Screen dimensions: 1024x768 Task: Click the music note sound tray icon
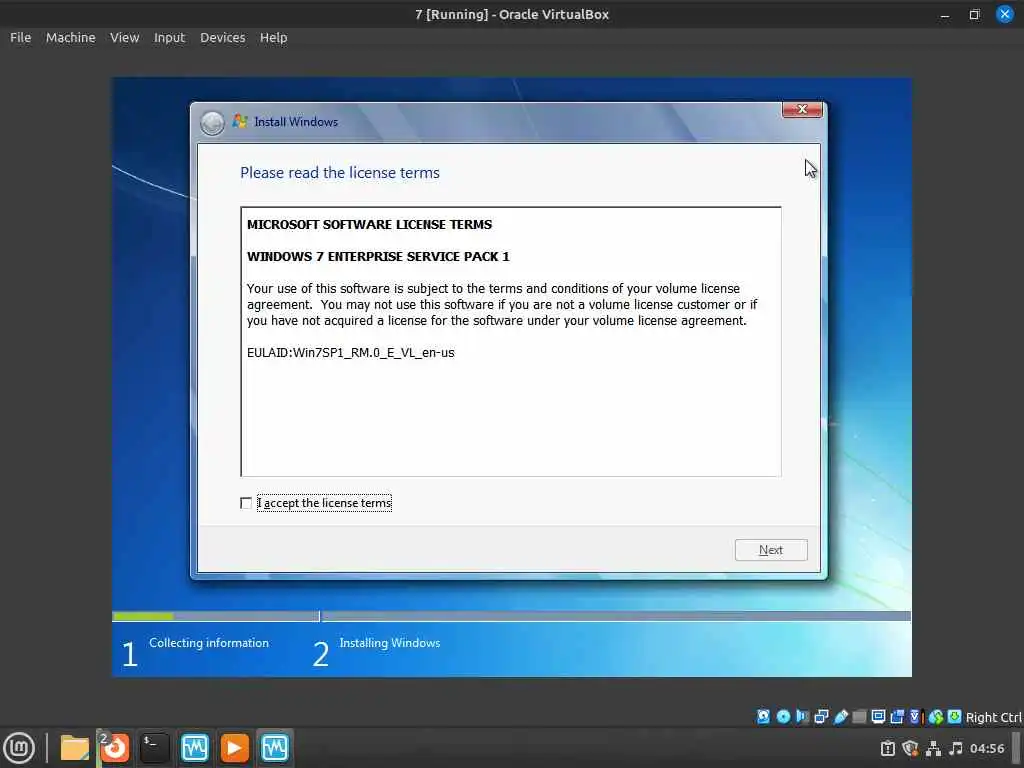tap(955, 748)
